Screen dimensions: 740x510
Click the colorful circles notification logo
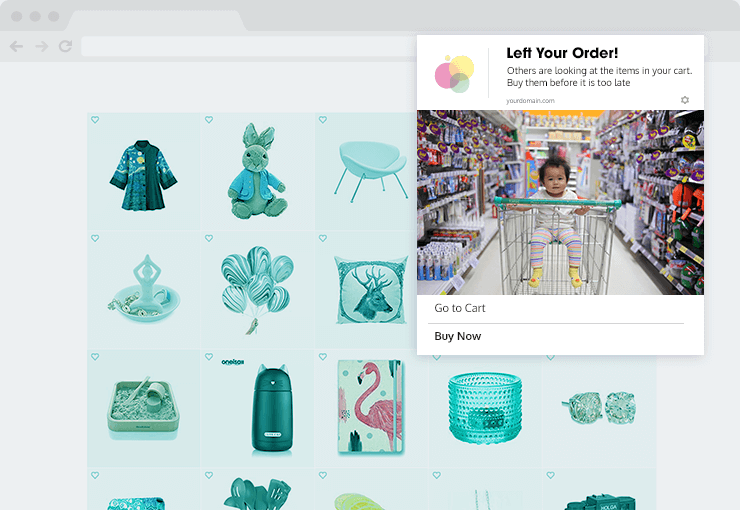(454, 74)
